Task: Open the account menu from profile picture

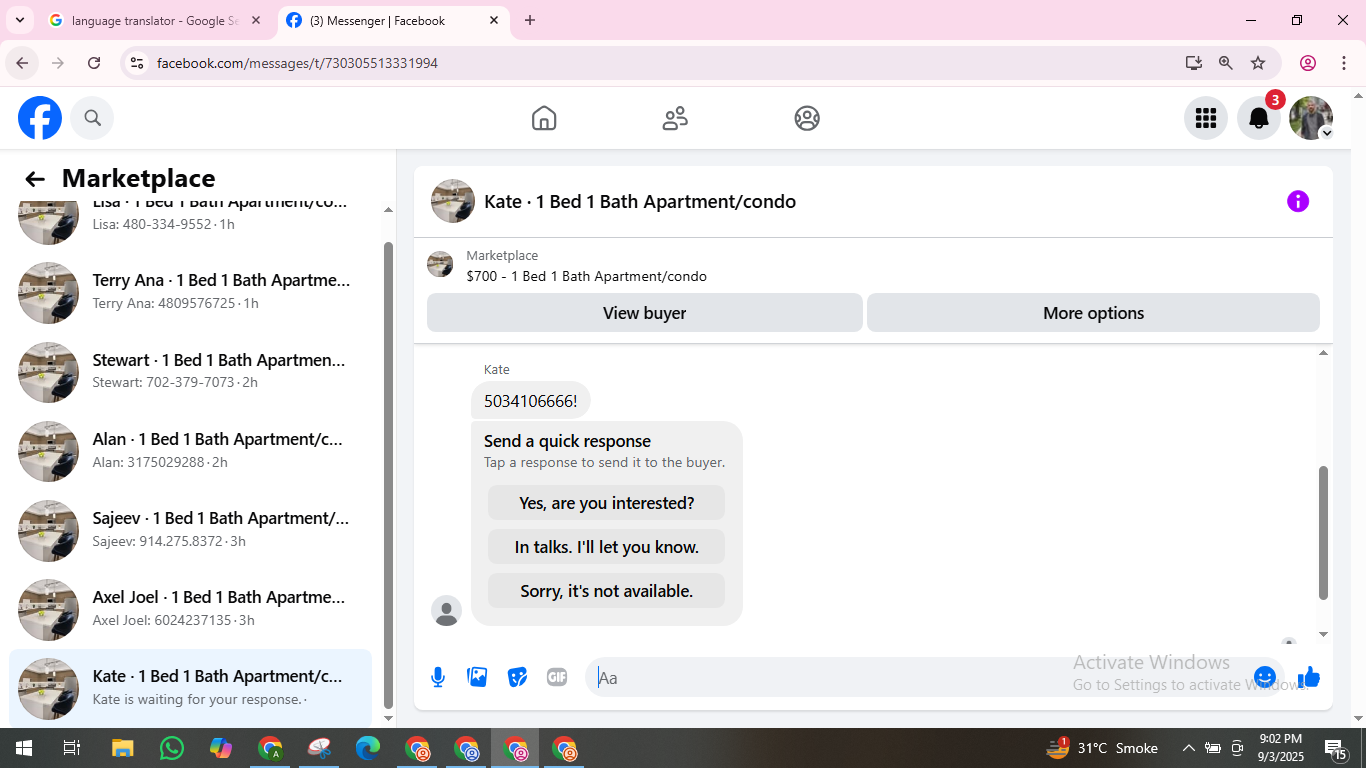Action: 1311,118
